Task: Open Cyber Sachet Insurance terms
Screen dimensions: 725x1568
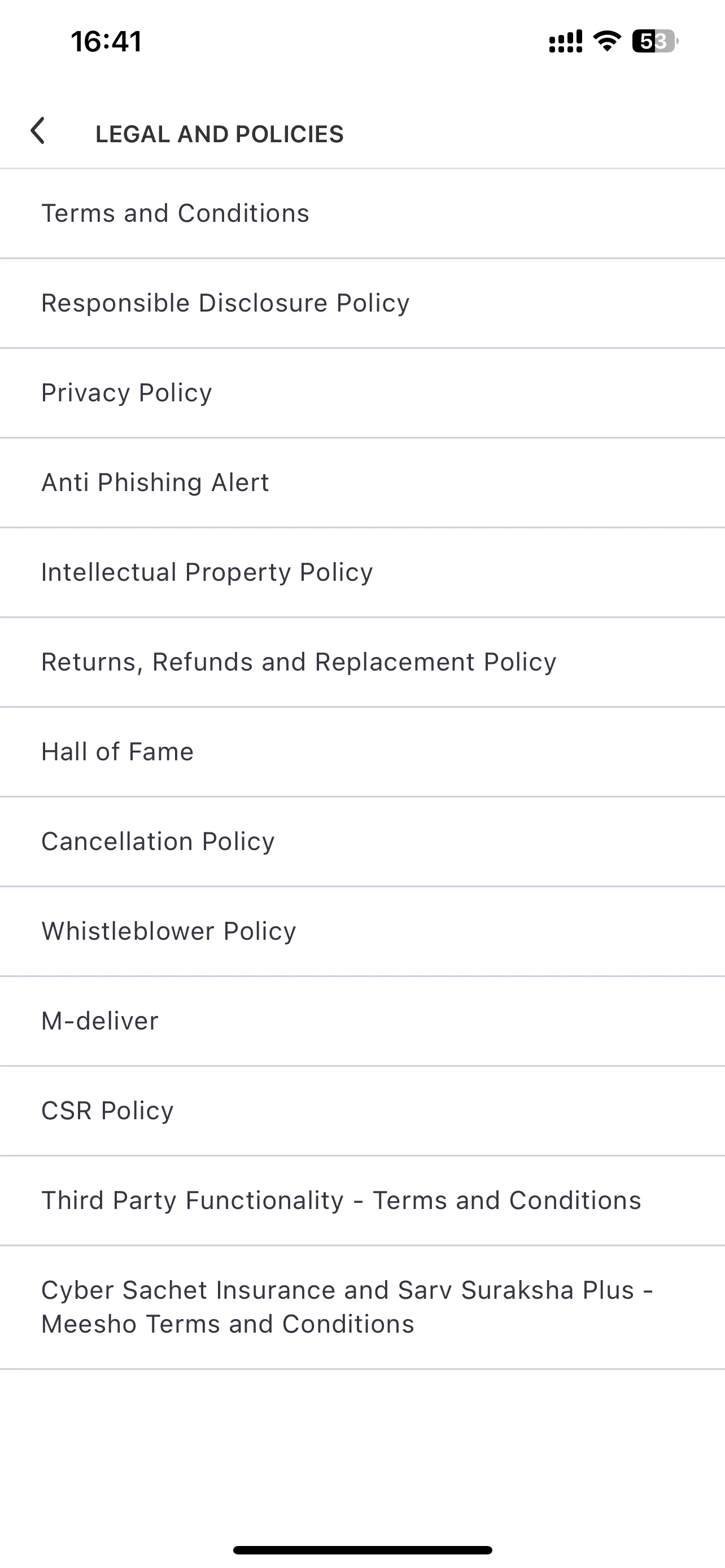Action: [362, 1307]
